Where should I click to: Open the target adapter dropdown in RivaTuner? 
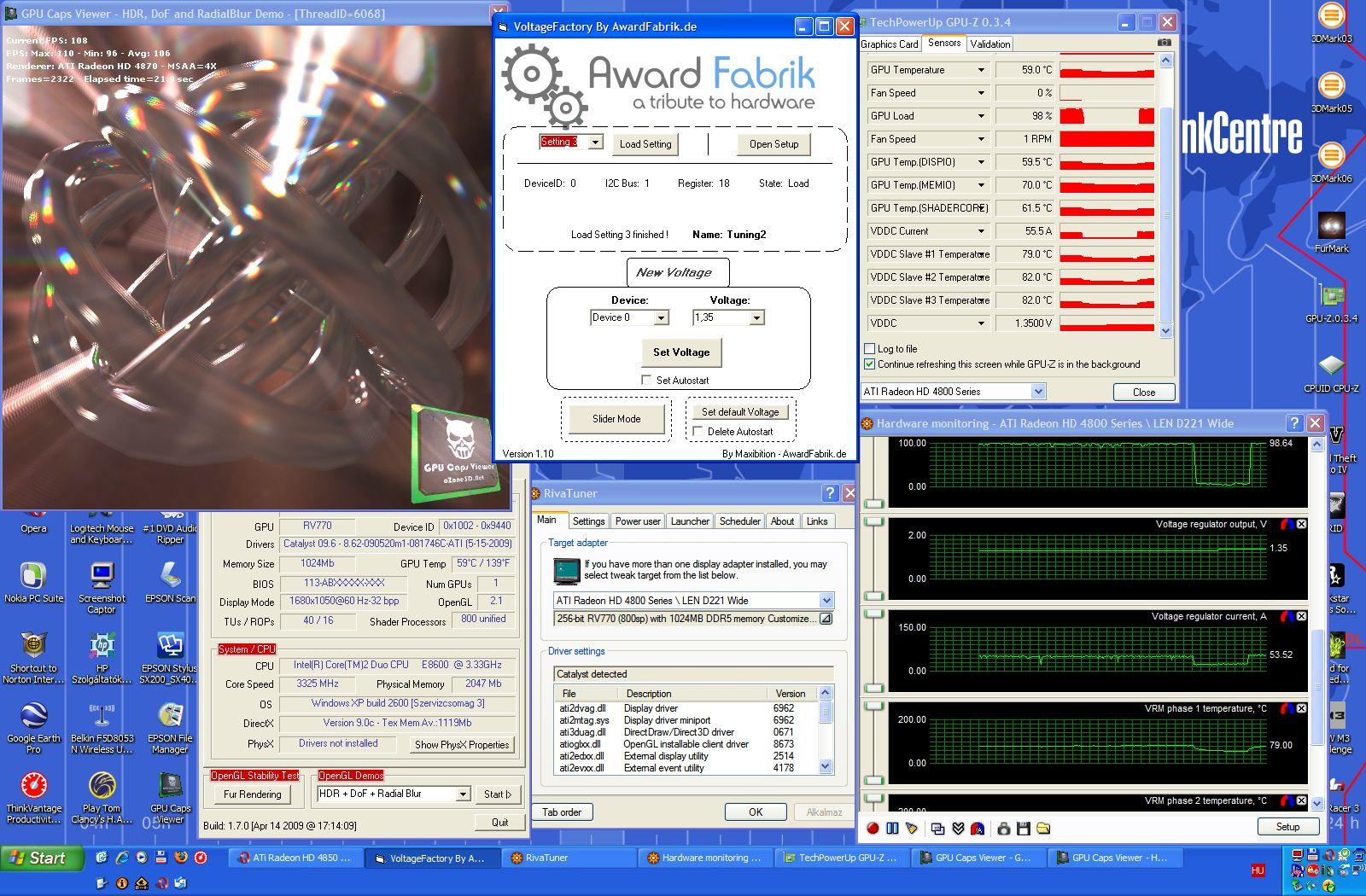tap(826, 600)
